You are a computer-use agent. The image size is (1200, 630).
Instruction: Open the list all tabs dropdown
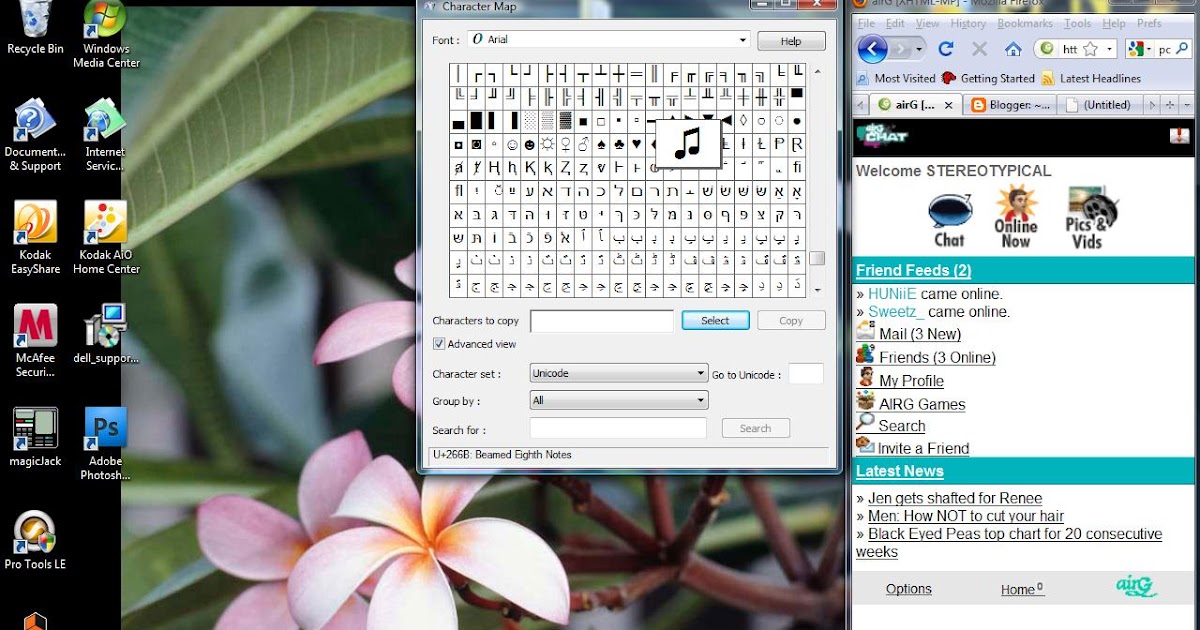point(1186,104)
